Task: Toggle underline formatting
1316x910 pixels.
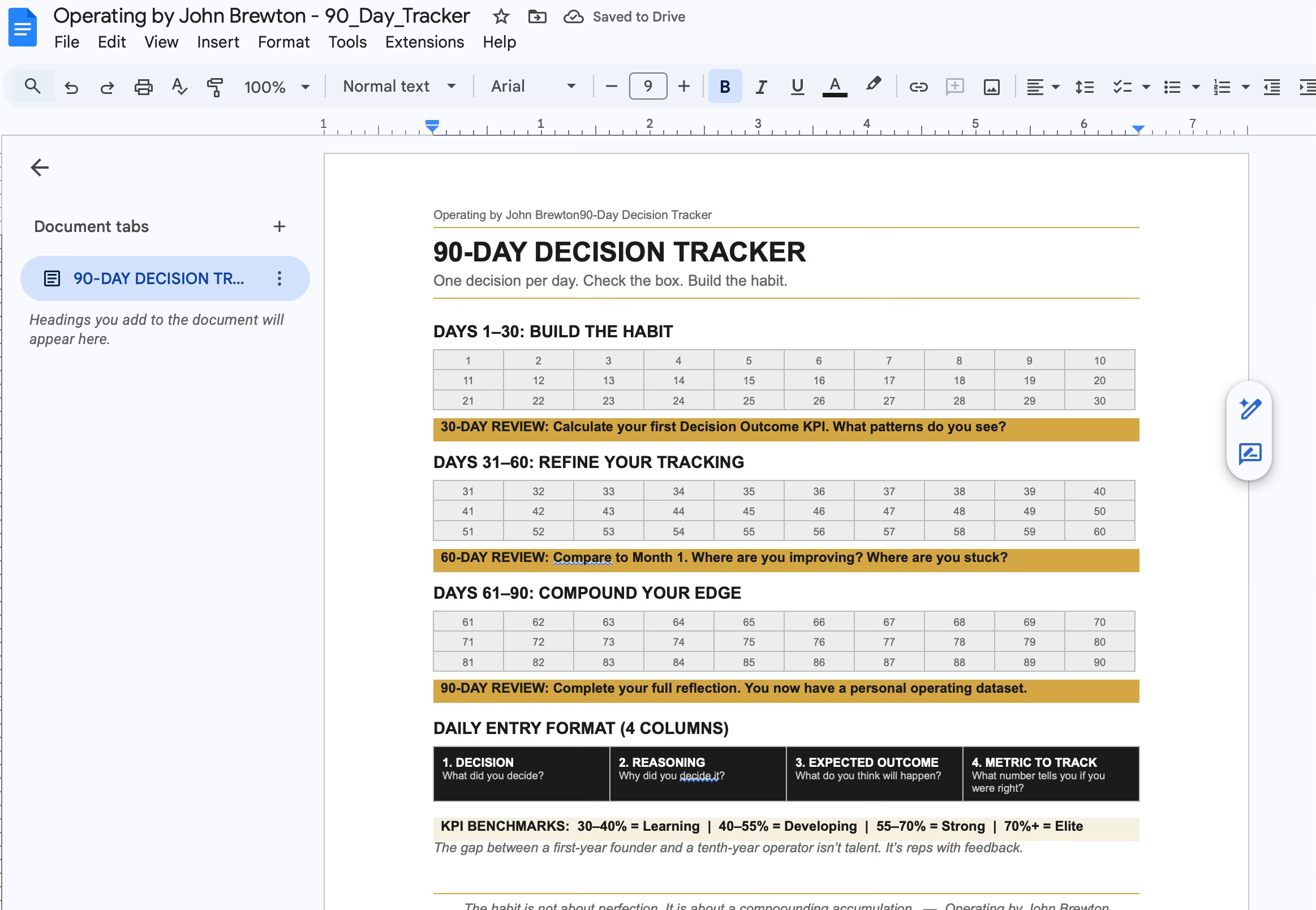Action: pyautogui.click(x=797, y=87)
